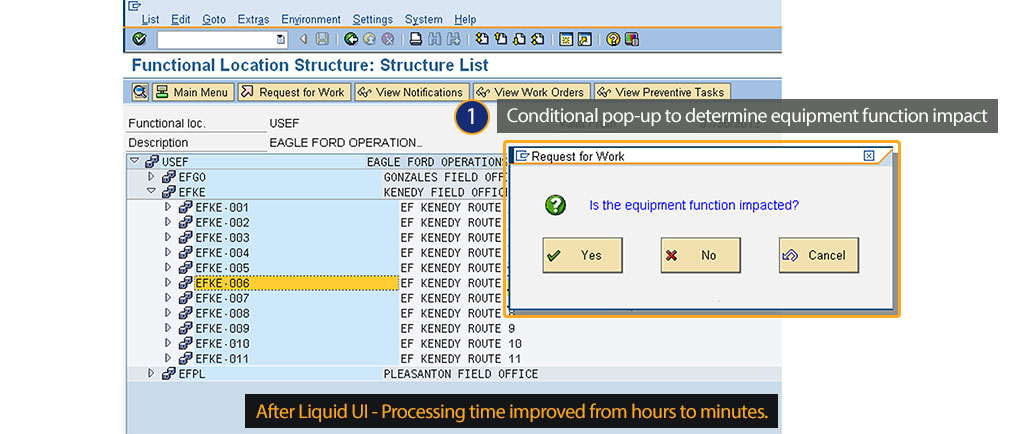Click the green checkmark Enter icon
Screen dimensions: 1024x434
pos(139,40)
